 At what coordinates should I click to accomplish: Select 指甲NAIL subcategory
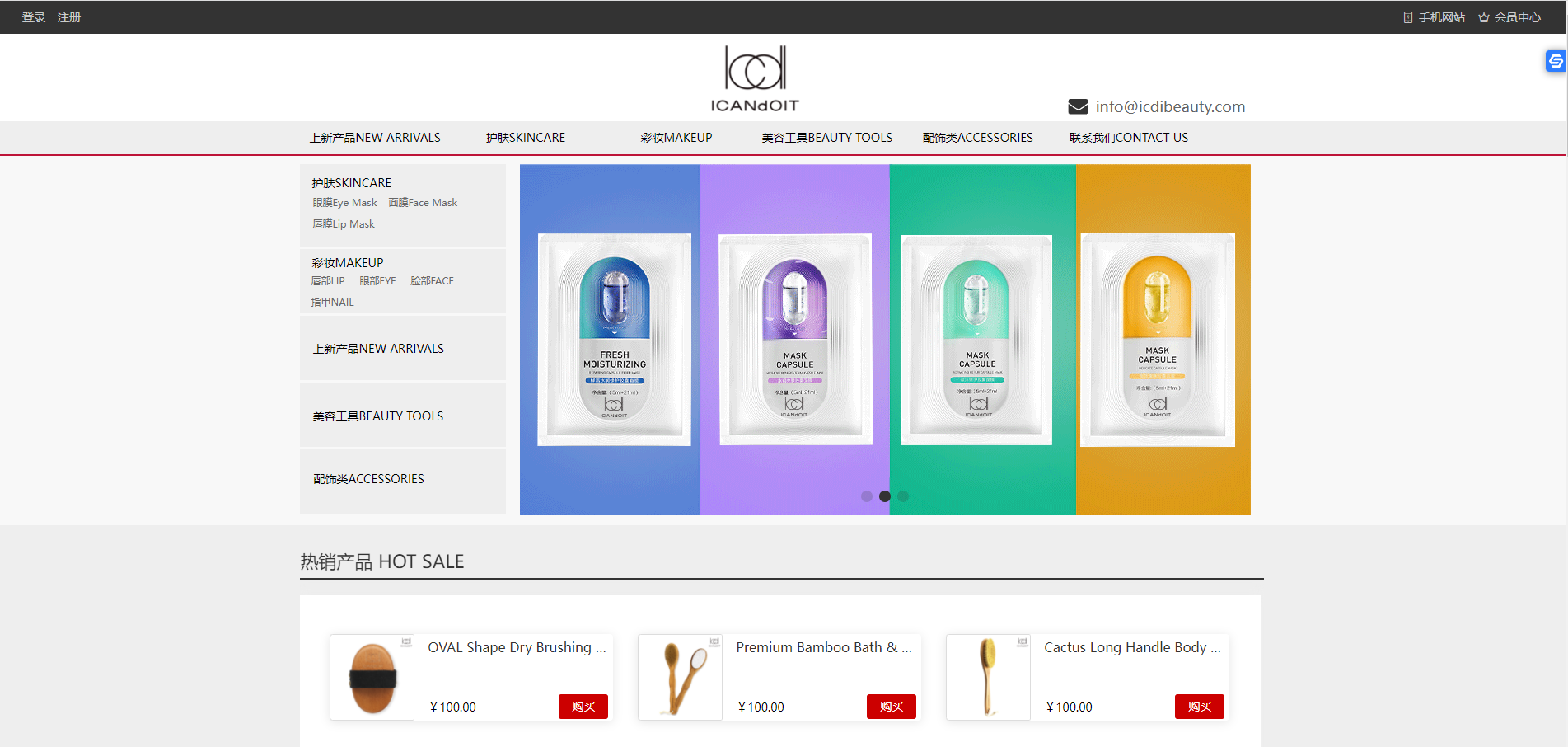[x=333, y=303]
